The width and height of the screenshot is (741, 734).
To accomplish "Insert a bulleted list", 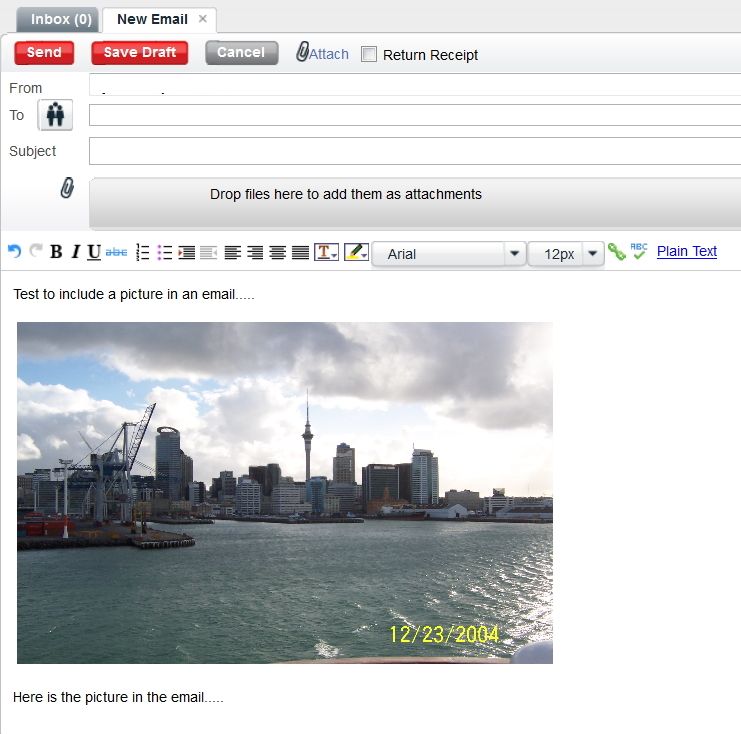I will tap(165, 253).
